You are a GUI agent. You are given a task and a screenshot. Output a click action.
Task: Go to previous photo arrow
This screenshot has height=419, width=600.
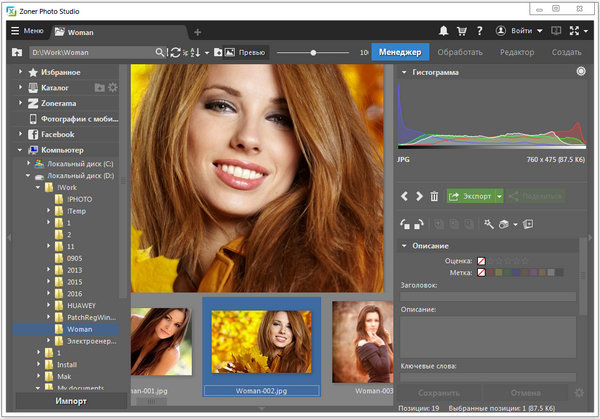pos(404,197)
